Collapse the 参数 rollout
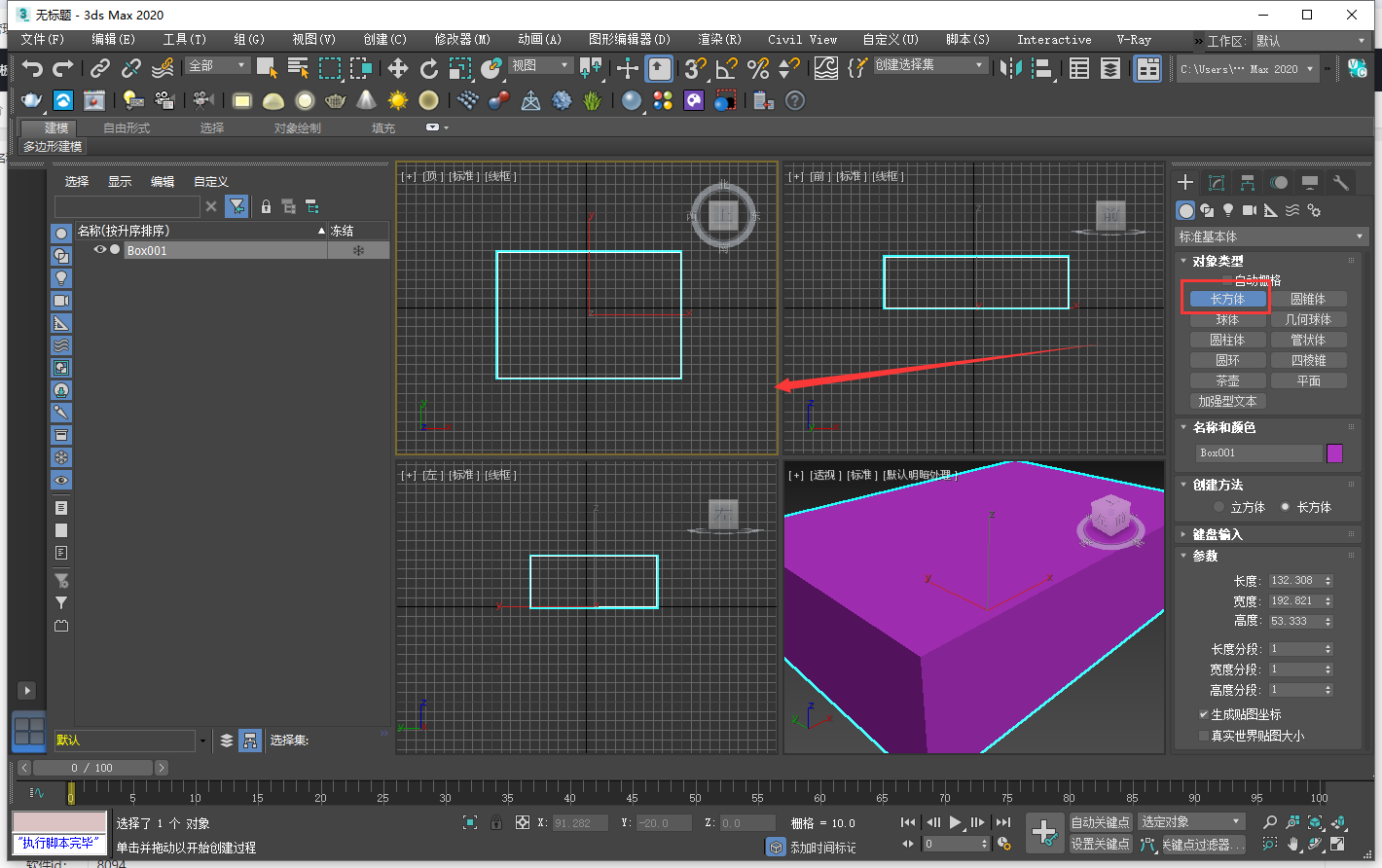 (1205, 556)
